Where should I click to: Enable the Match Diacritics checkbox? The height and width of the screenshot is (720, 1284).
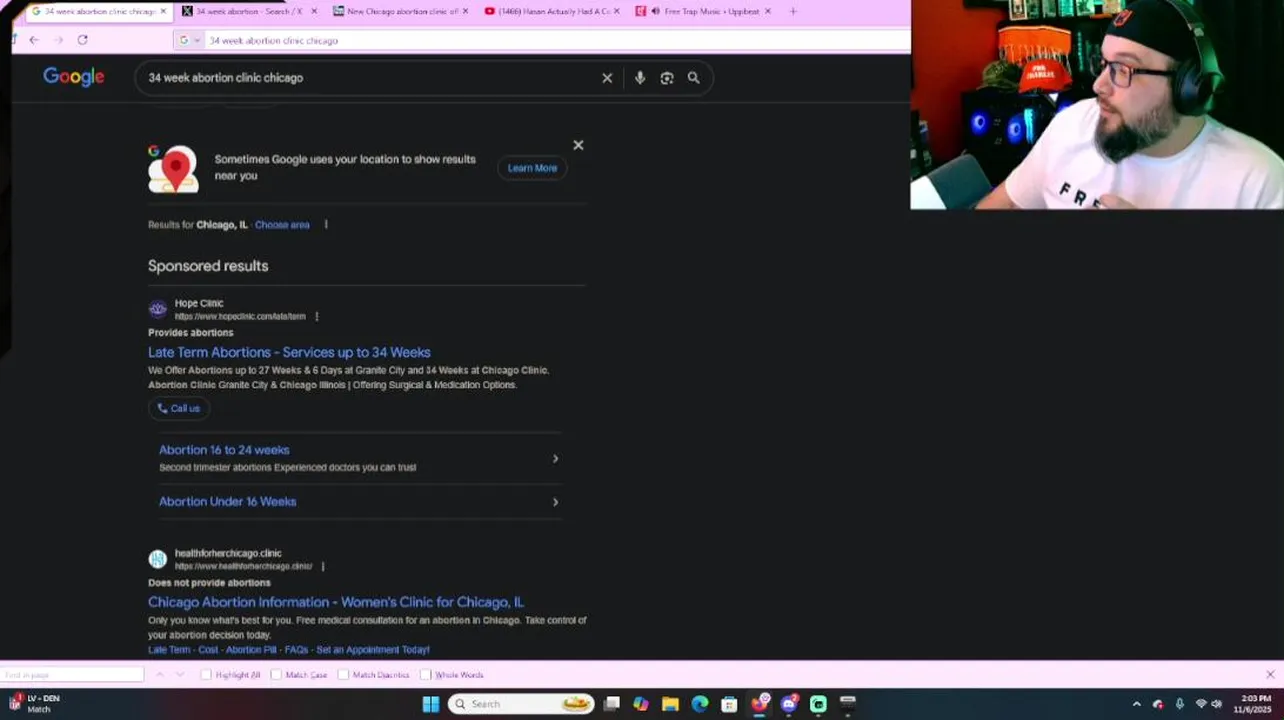(x=343, y=675)
